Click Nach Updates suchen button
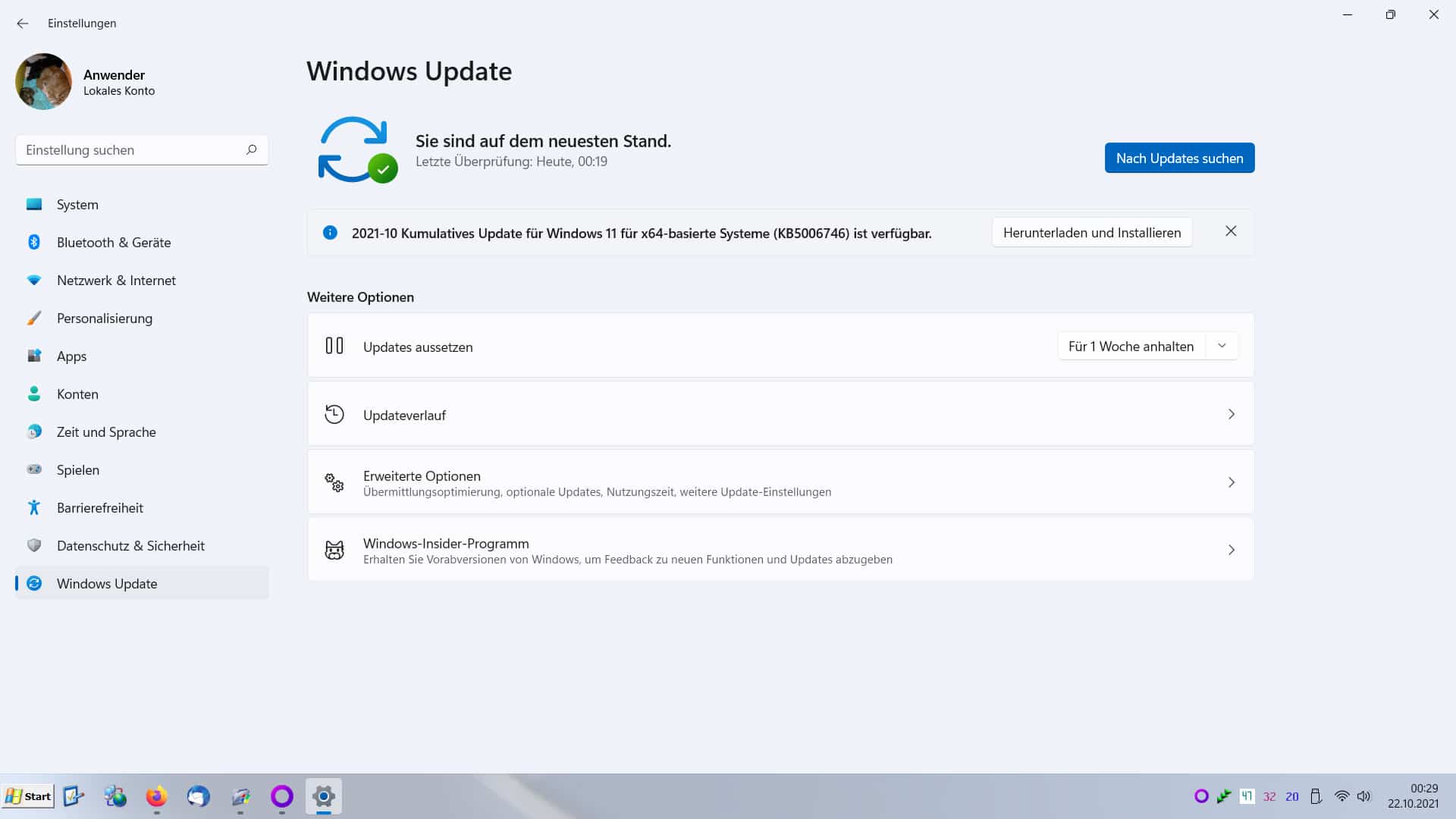Viewport: 1456px width, 819px height. point(1179,158)
